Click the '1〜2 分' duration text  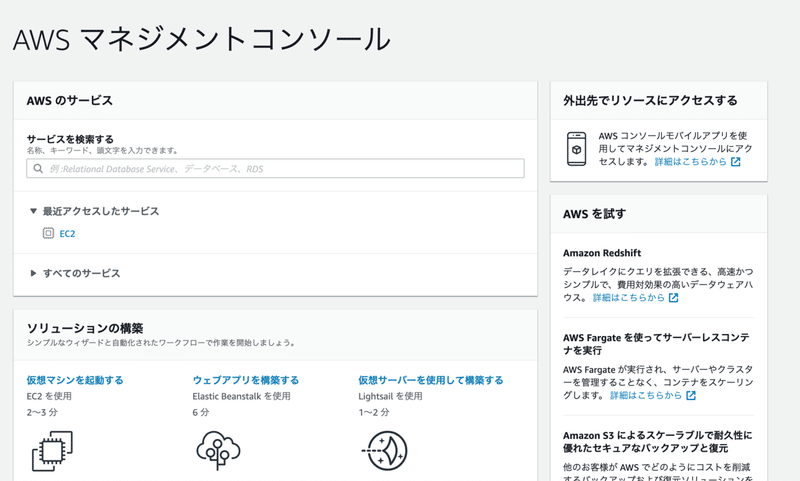pos(373,412)
